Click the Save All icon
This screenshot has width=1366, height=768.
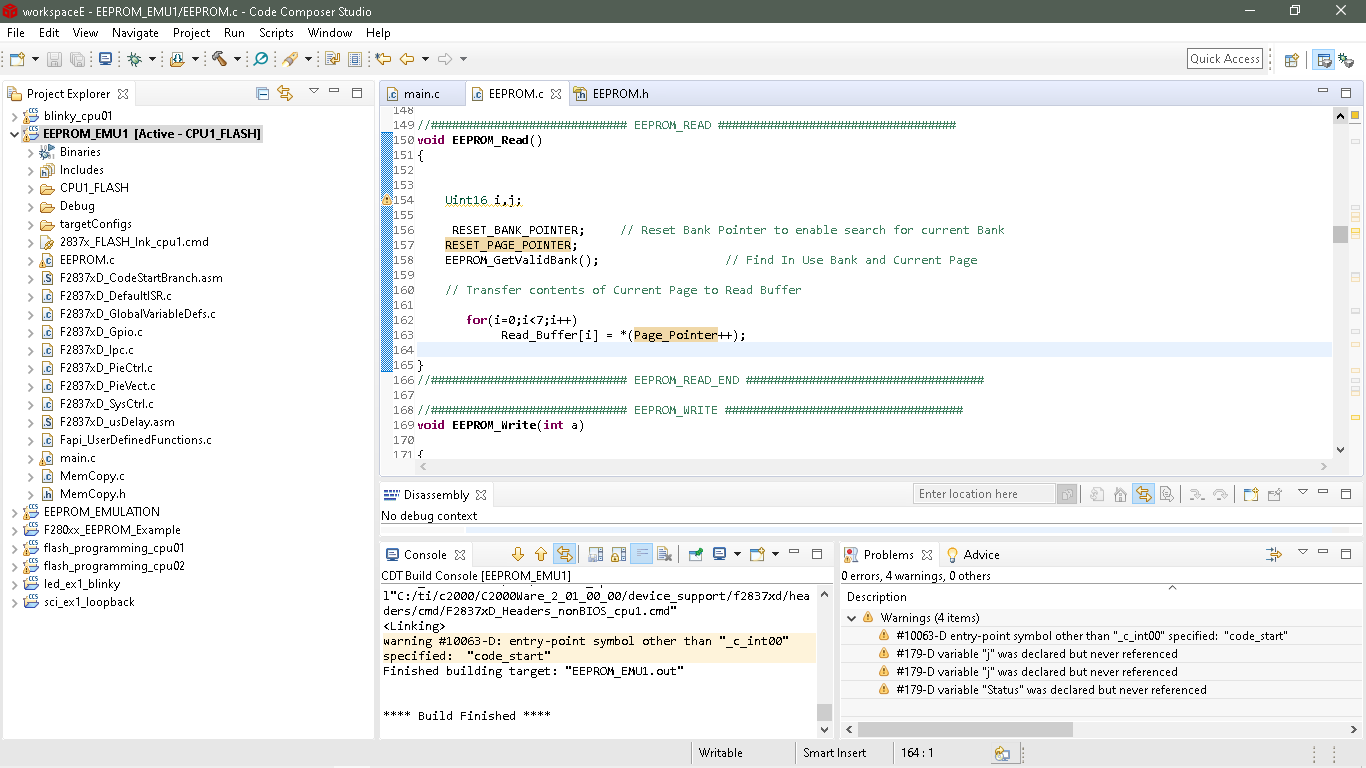tap(79, 58)
